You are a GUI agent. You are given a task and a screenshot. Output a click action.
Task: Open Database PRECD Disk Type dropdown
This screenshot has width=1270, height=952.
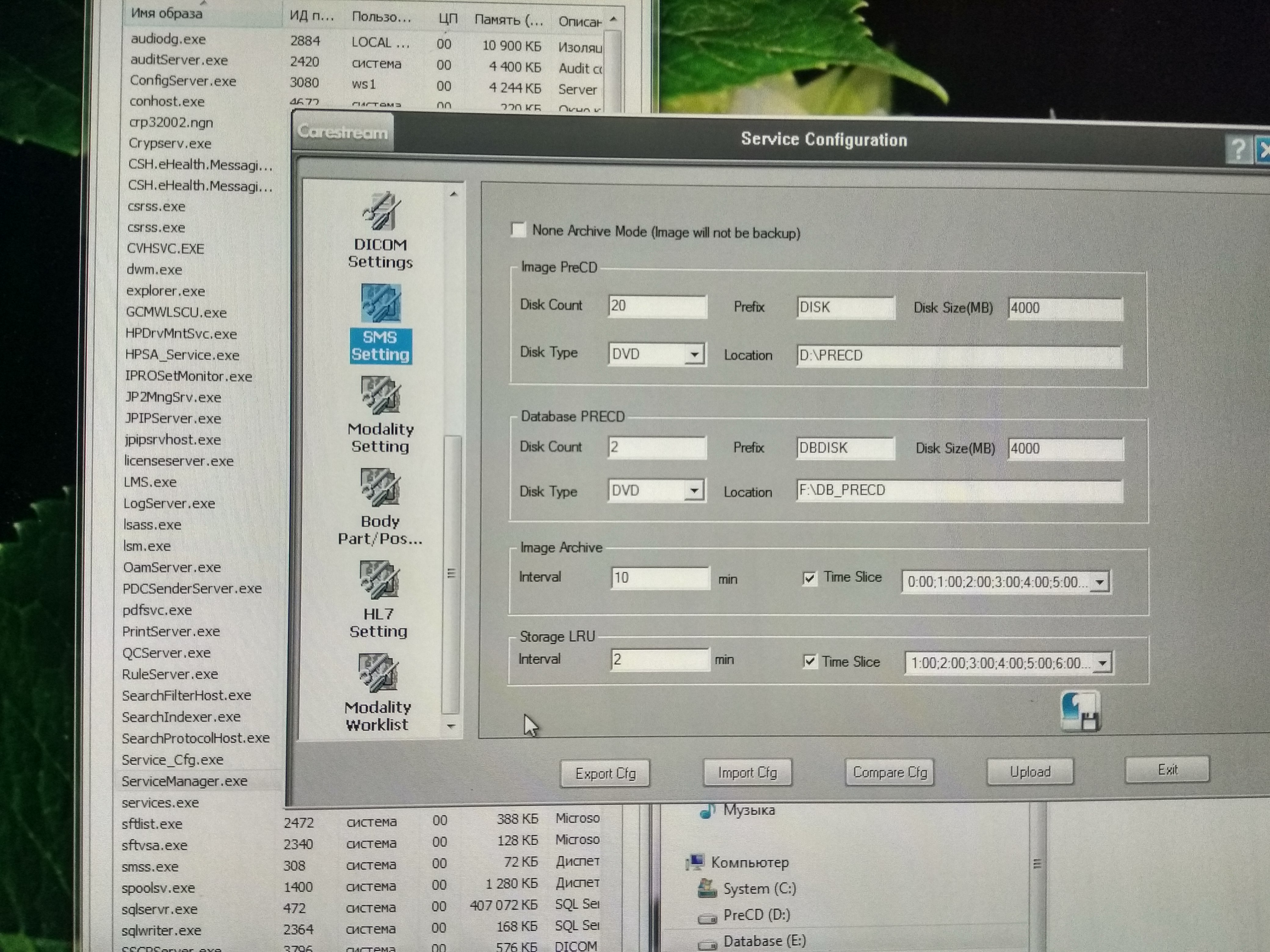pyautogui.click(x=694, y=491)
